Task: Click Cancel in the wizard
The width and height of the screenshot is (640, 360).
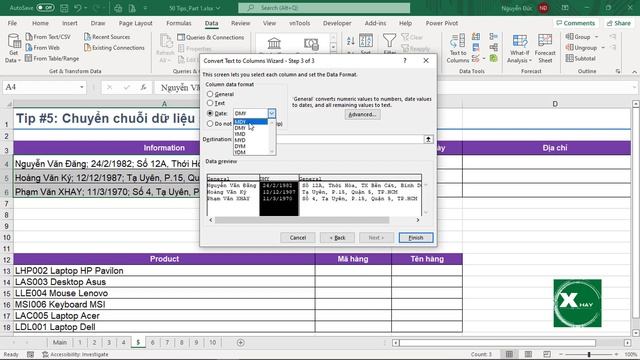Action: [298, 238]
